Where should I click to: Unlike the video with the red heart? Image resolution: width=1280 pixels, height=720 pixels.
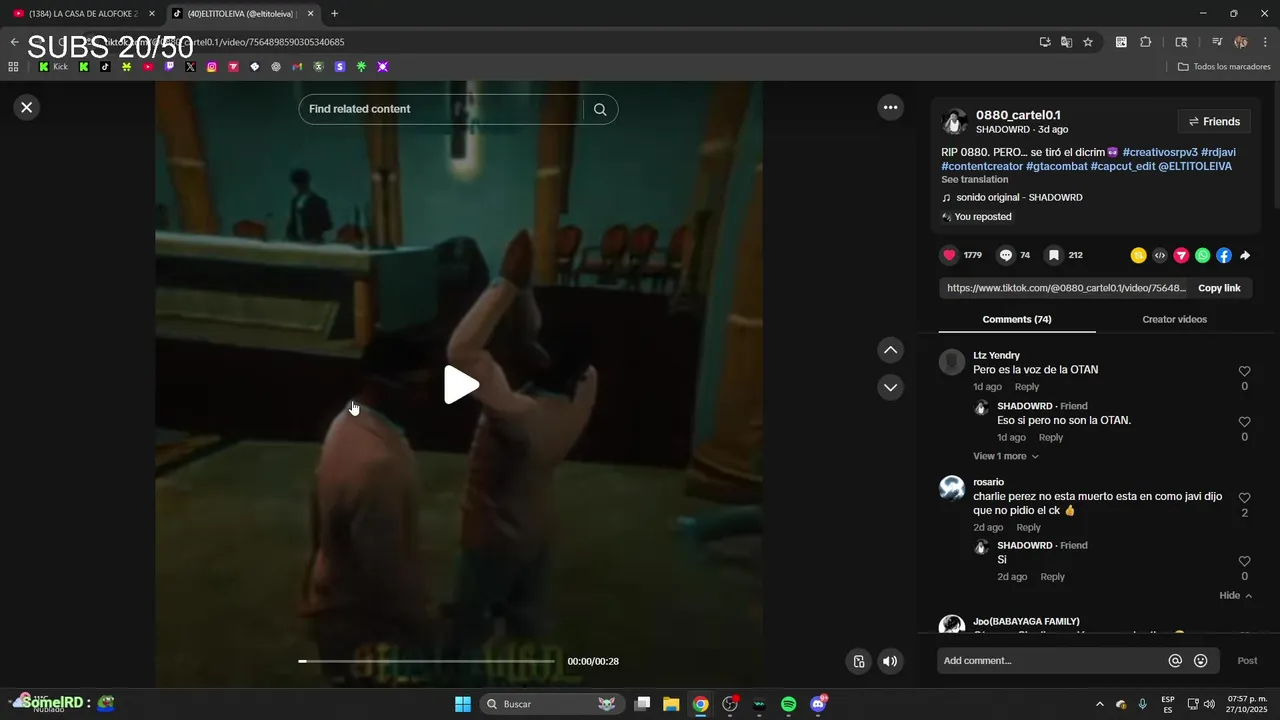point(950,255)
